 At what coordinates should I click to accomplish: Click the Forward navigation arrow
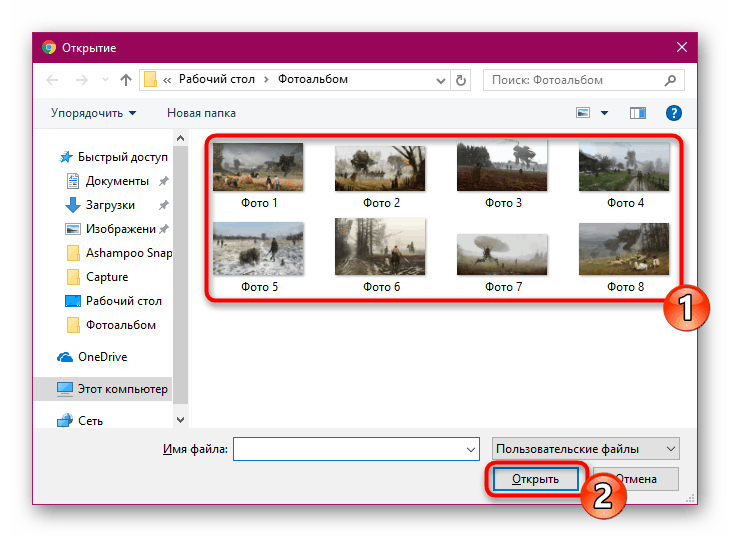(x=81, y=80)
